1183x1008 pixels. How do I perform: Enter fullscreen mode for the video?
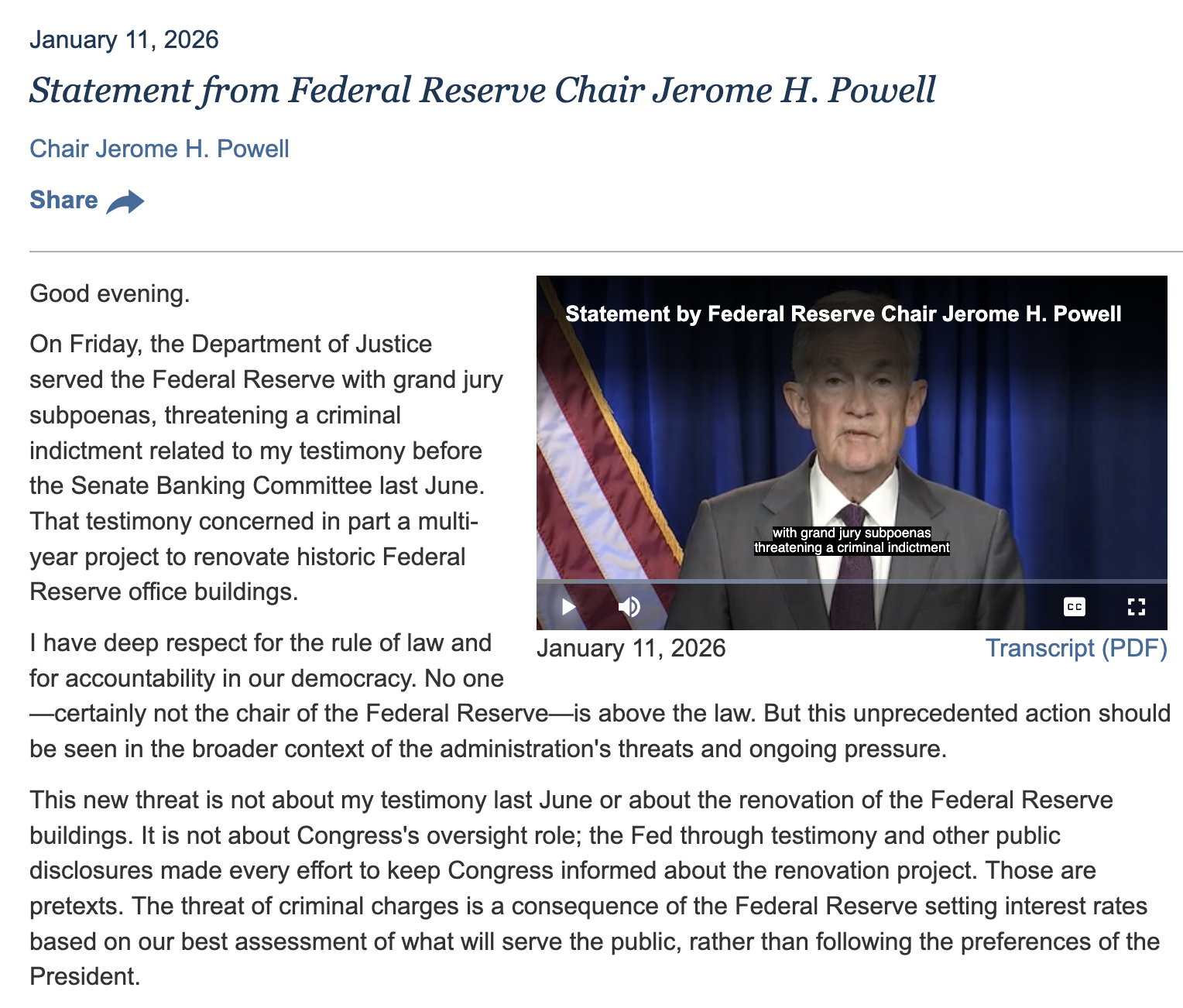1136,606
